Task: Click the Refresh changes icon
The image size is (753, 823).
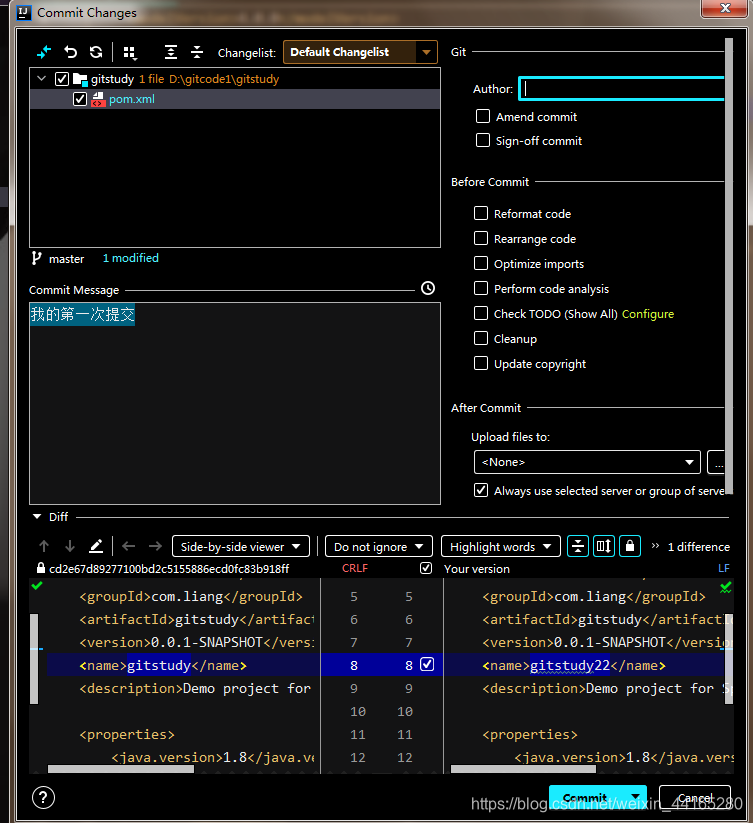Action: [x=96, y=52]
